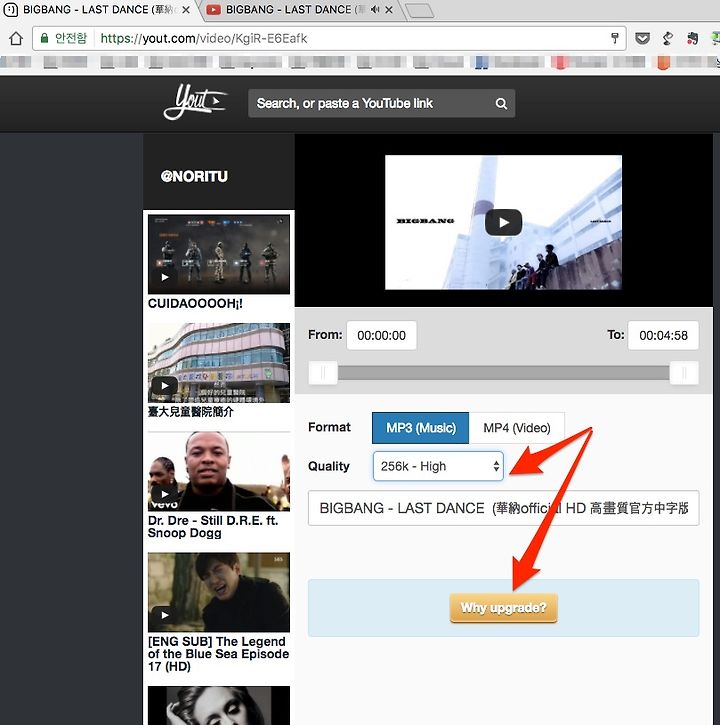Open the CUIDAOOOOH¡! video thumbnail
Viewport: 720px width, 725px height.
pyautogui.click(x=219, y=254)
